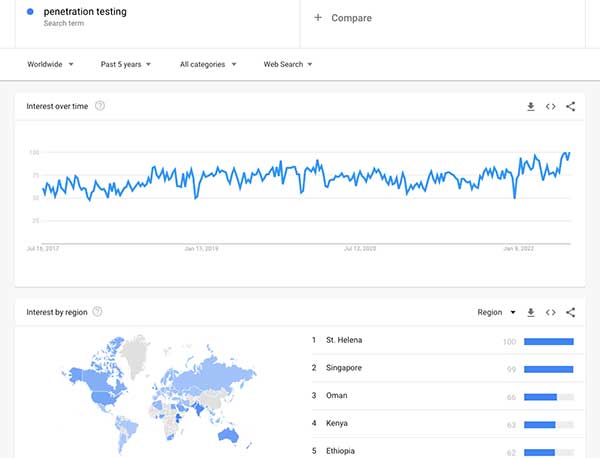Open the All categories dropdown

(x=208, y=64)
